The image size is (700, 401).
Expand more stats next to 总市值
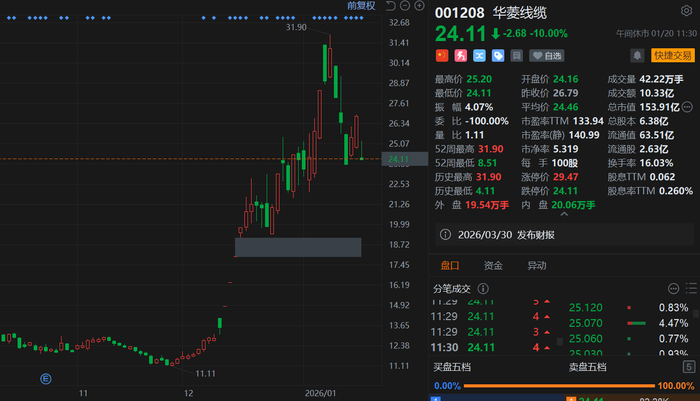pyautogui.click(x=689, y=107)
